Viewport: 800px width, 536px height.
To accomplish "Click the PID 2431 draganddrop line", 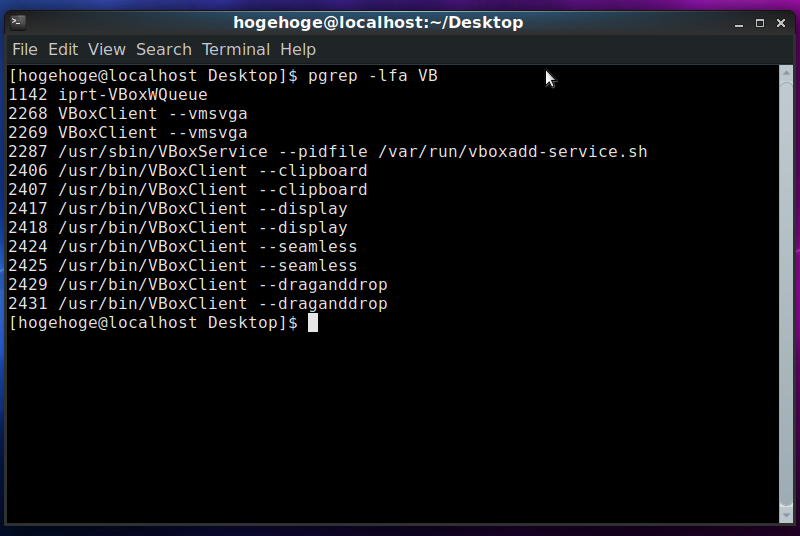I will click(197, 304).
